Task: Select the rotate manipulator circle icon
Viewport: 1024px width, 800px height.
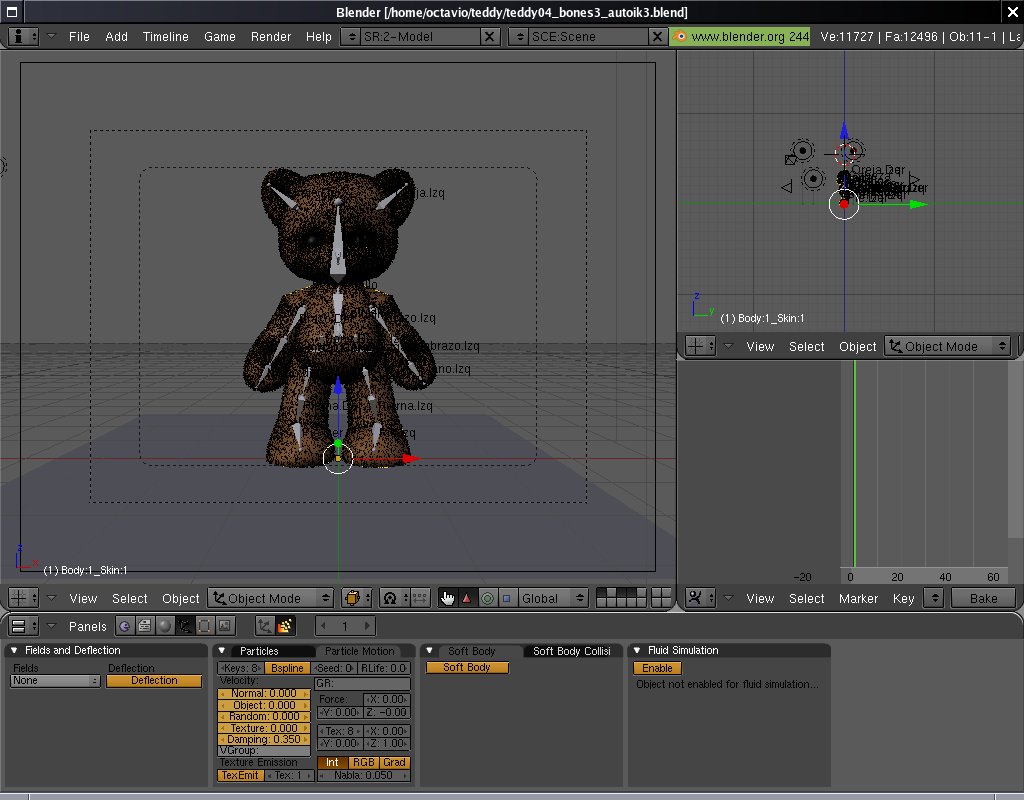Action: [x=487, y=598]
